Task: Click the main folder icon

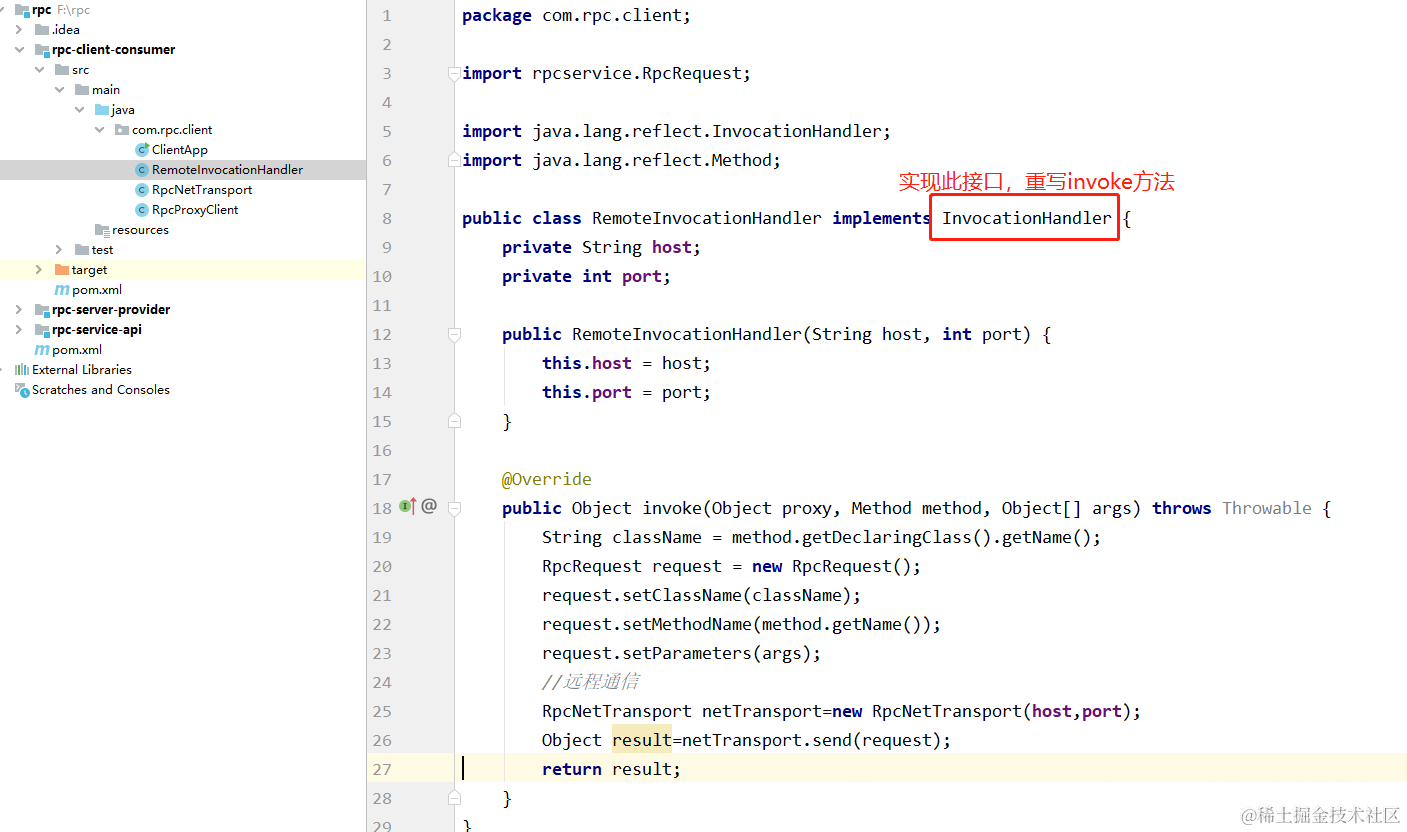Action: click(x=82, y=90)
